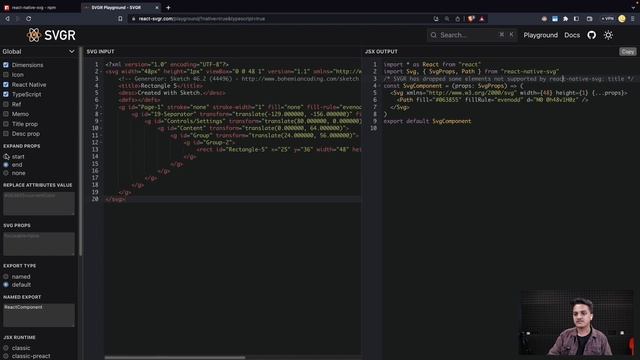Open the Playground nav link
This screenshot has height=360, width=640.
tap(540, 35)
